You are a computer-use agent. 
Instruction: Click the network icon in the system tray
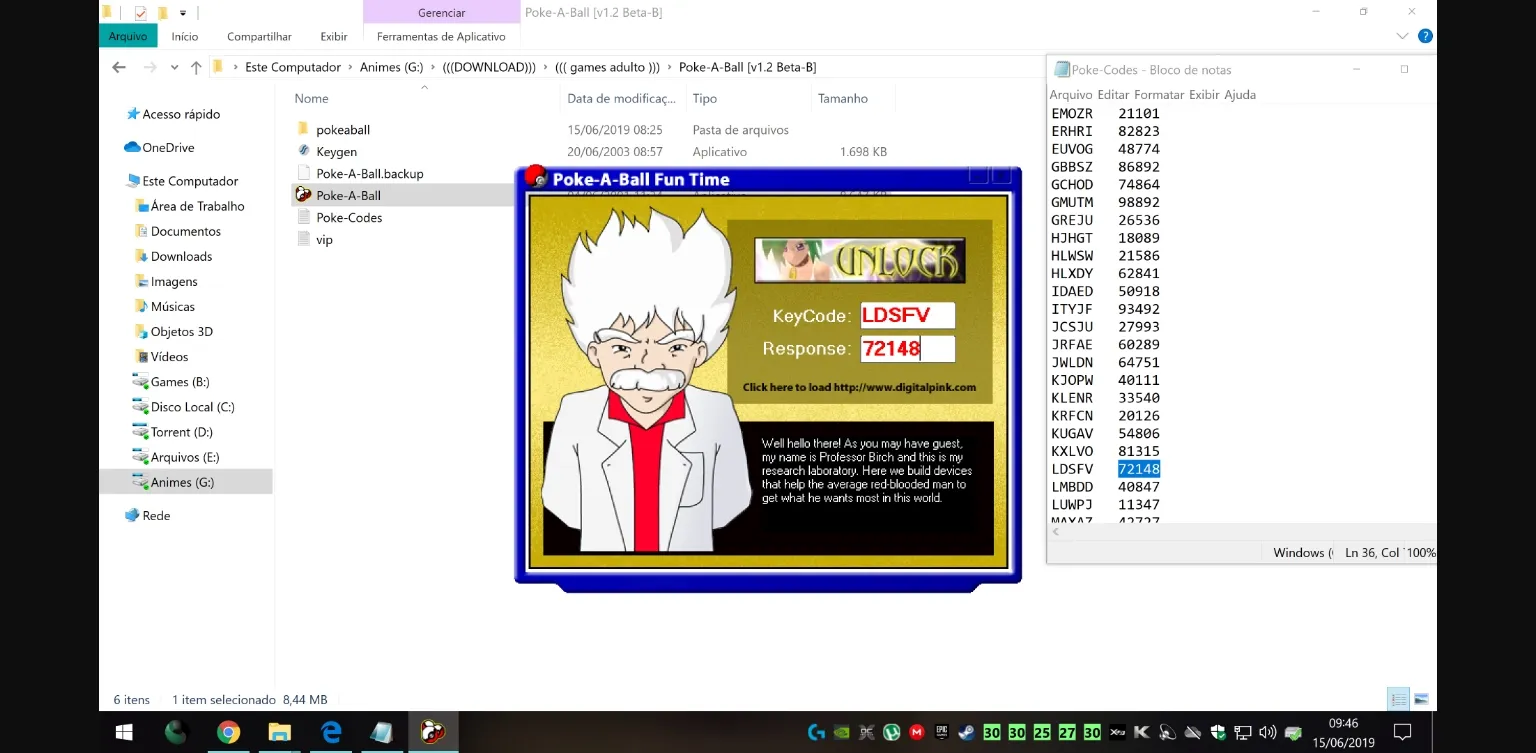tap(1243, 732)
